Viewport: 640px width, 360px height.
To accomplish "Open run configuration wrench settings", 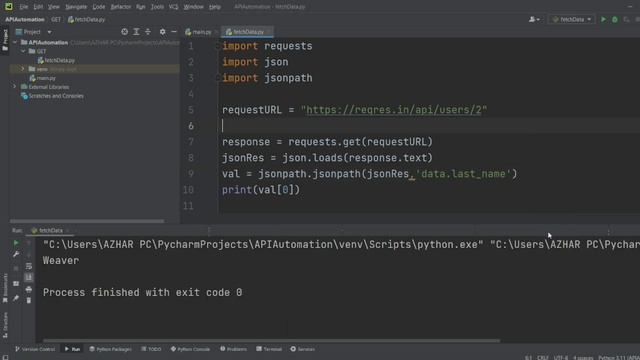I will click(16, 255).
